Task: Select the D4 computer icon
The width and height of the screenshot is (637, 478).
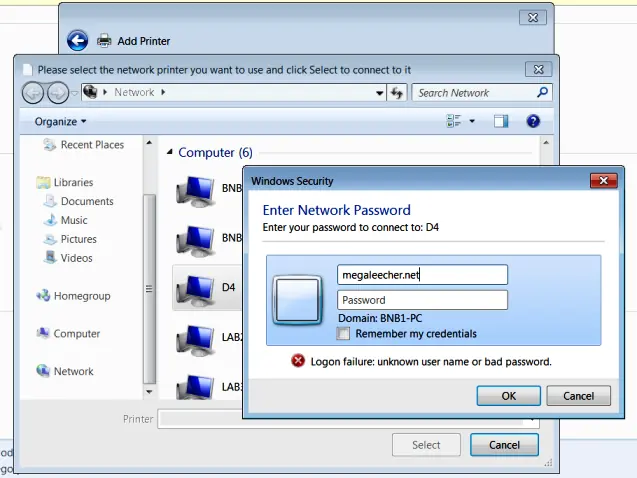Action: [x=195, y=290]
